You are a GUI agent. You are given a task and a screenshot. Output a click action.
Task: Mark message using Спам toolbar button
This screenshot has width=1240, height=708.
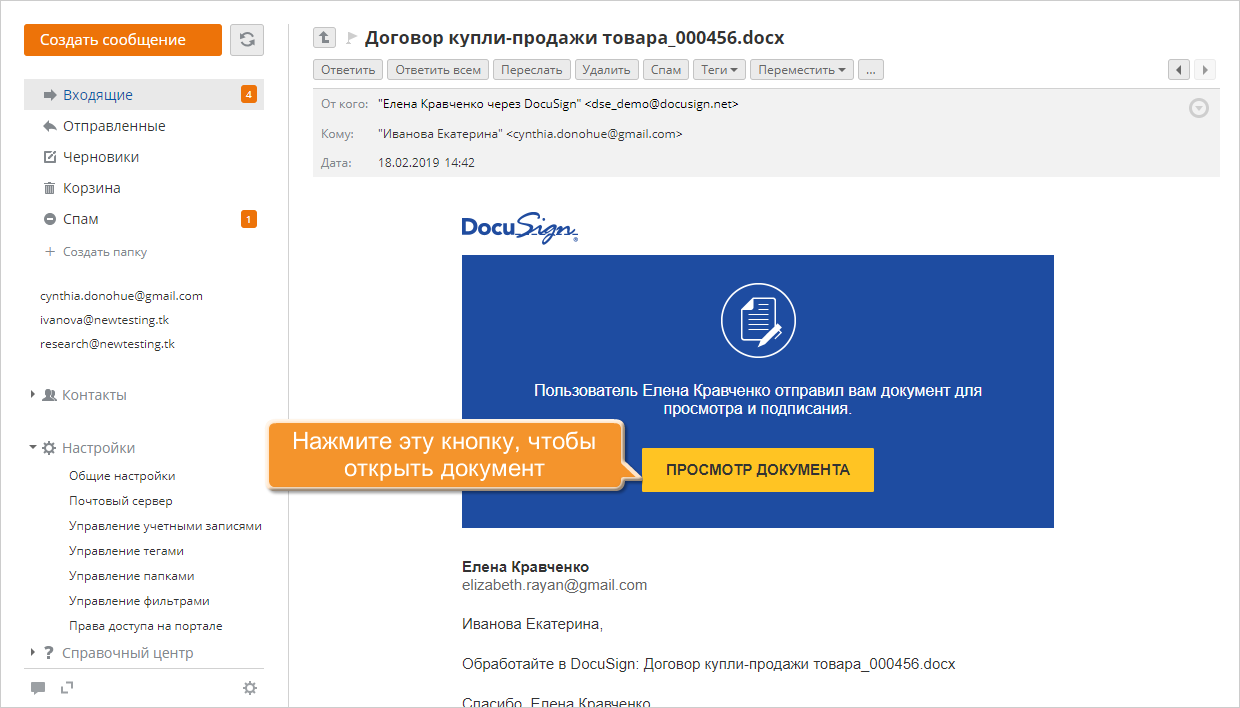666,70
